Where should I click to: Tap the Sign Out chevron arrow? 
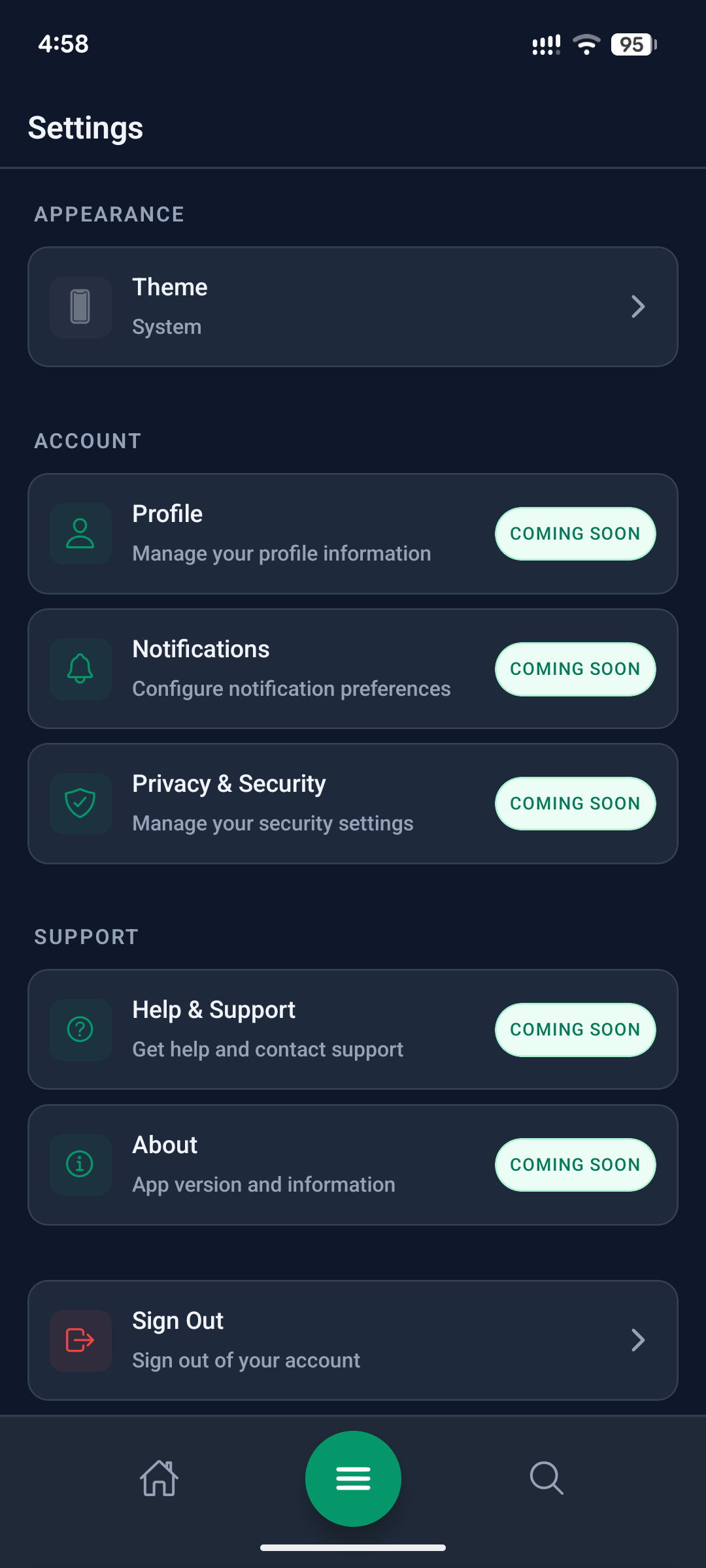[638, 1340]
